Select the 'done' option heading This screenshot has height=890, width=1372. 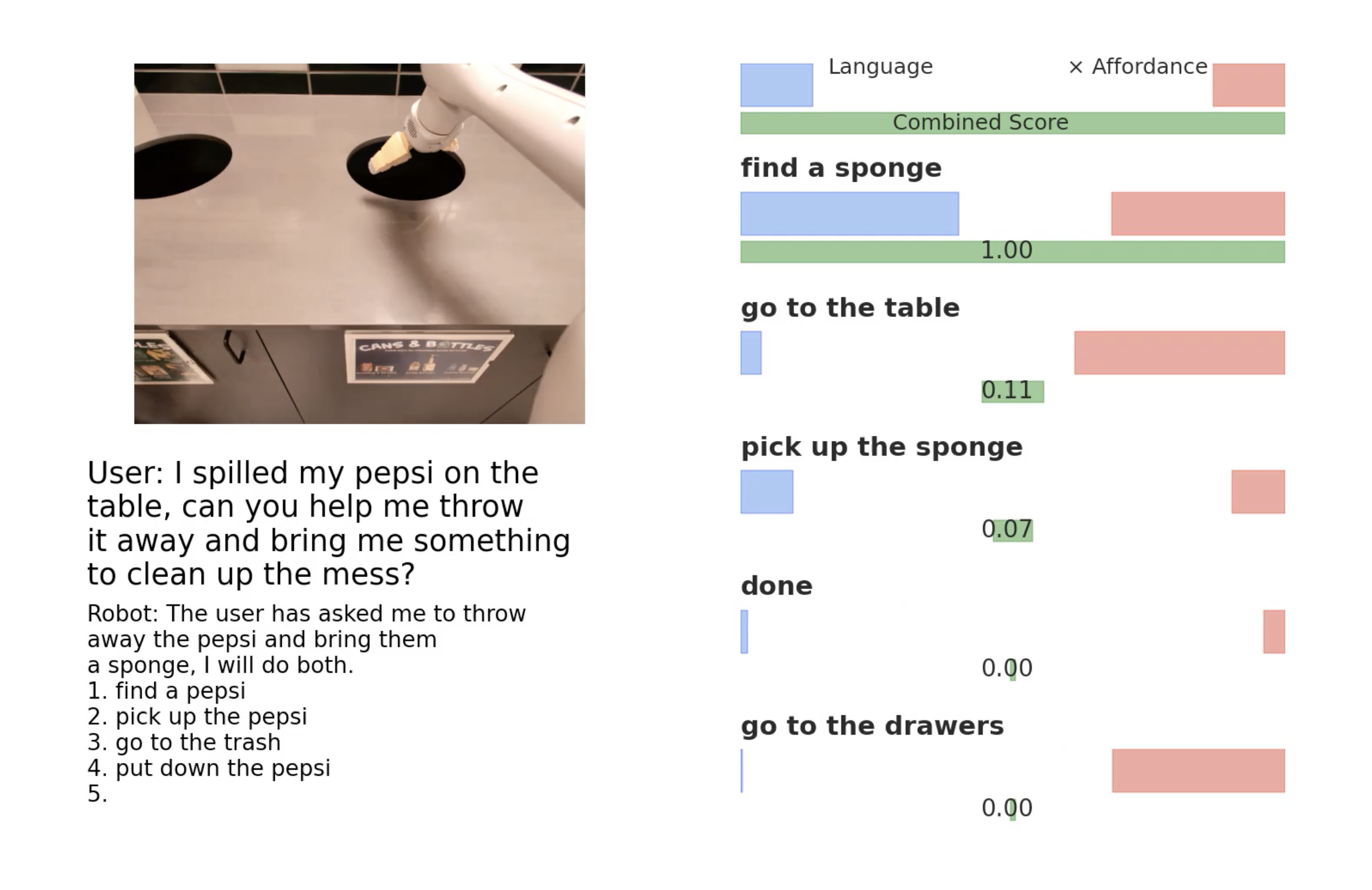tap(776, 586)
